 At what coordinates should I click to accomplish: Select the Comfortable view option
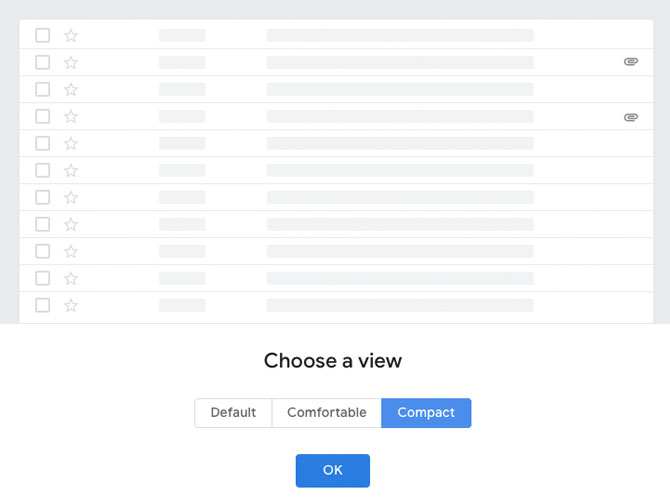tap(326, 413)
